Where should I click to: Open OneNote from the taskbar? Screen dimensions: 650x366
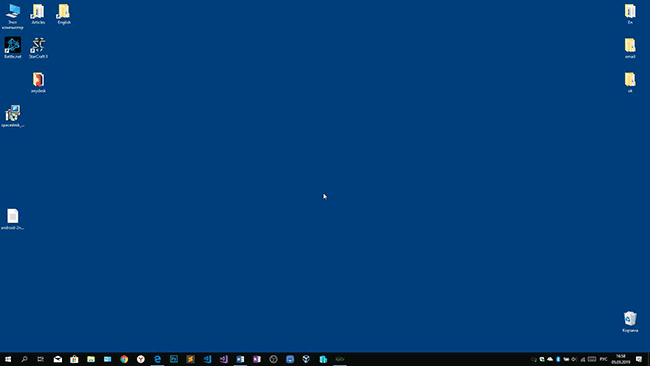click(x=257, y=359)
